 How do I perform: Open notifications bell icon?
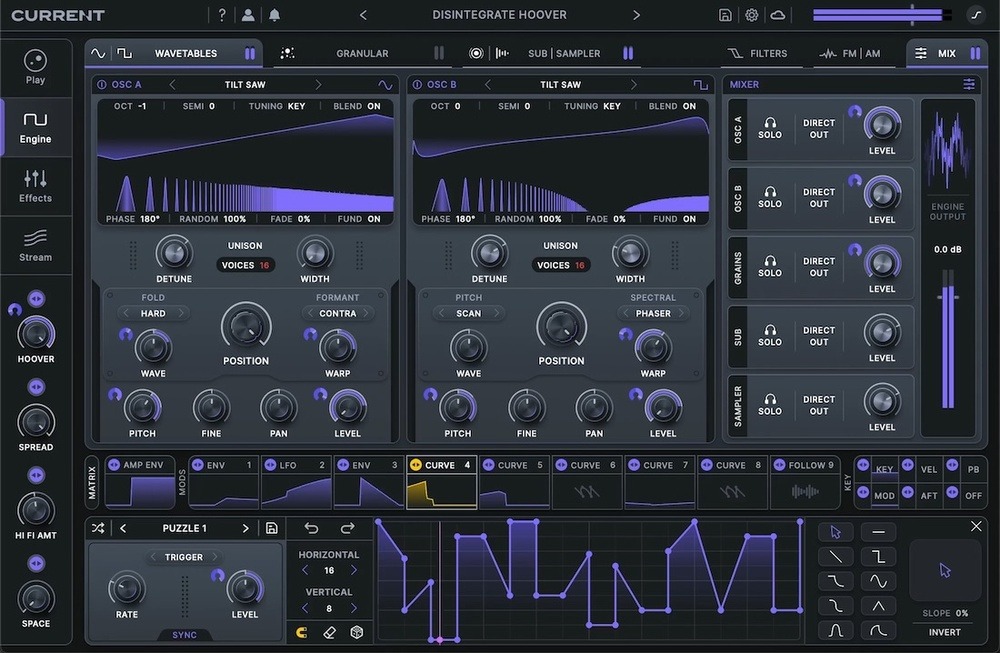pos(274,15)
